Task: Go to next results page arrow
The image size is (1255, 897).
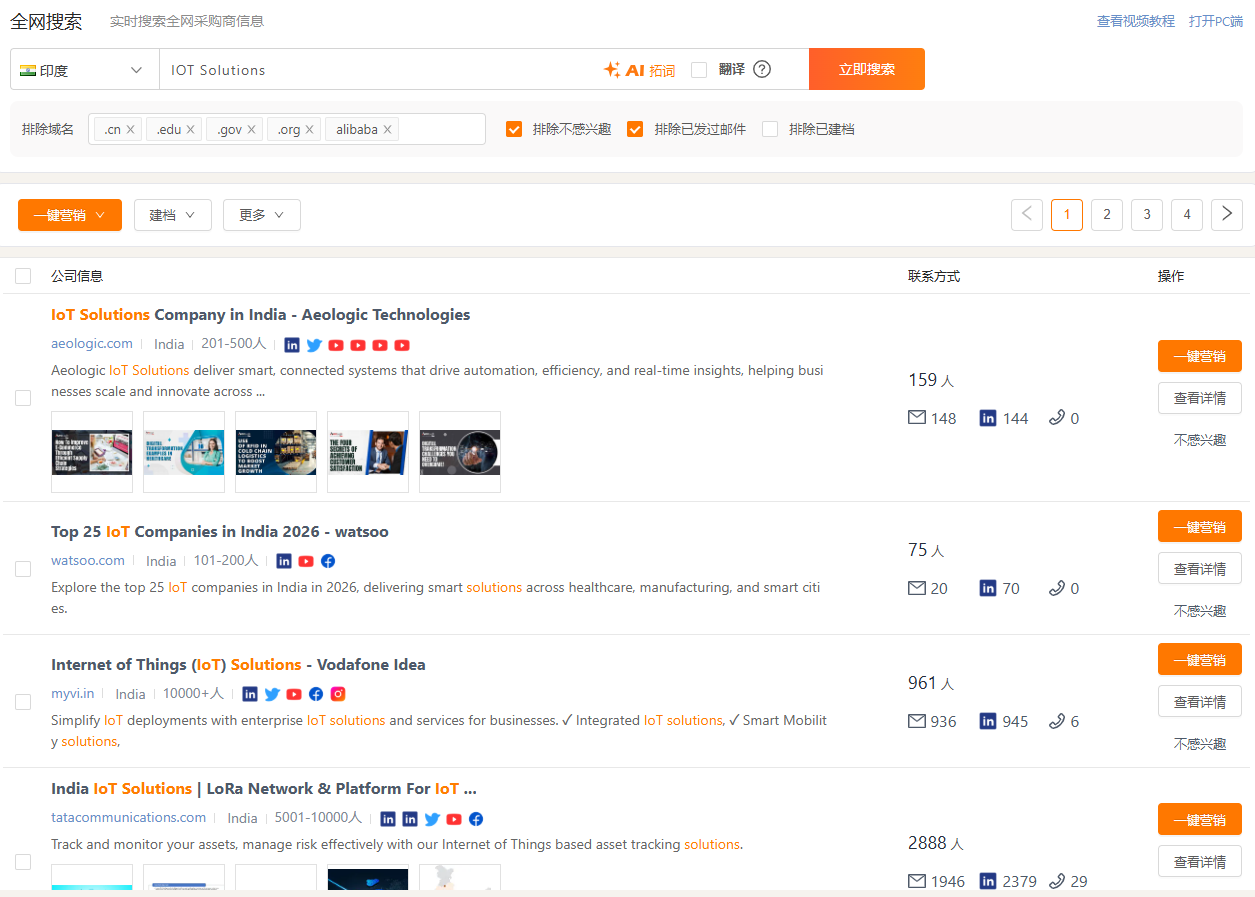Action: pos(1227,215)
